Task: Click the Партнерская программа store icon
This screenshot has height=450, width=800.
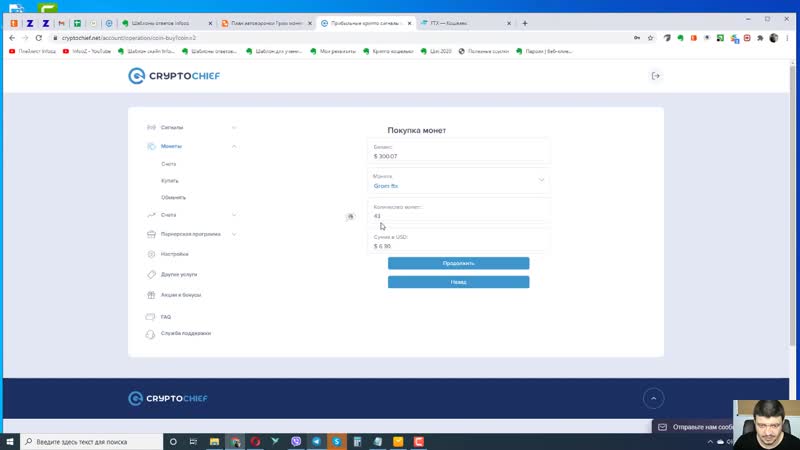Action: (x=151, y=234)
